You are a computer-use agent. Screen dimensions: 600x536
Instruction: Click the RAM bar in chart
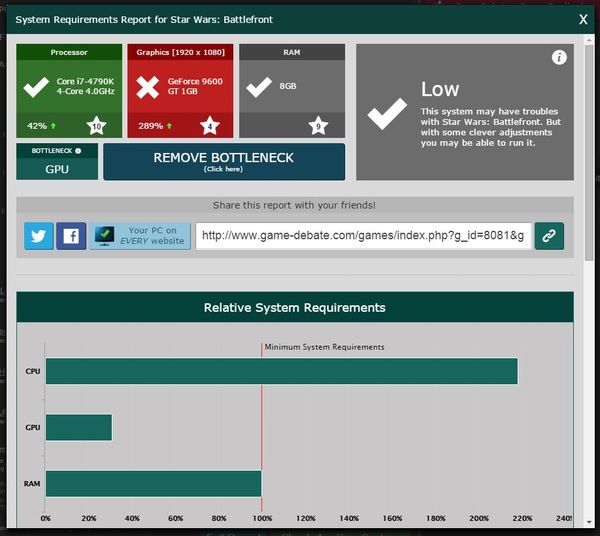(153, 484)
